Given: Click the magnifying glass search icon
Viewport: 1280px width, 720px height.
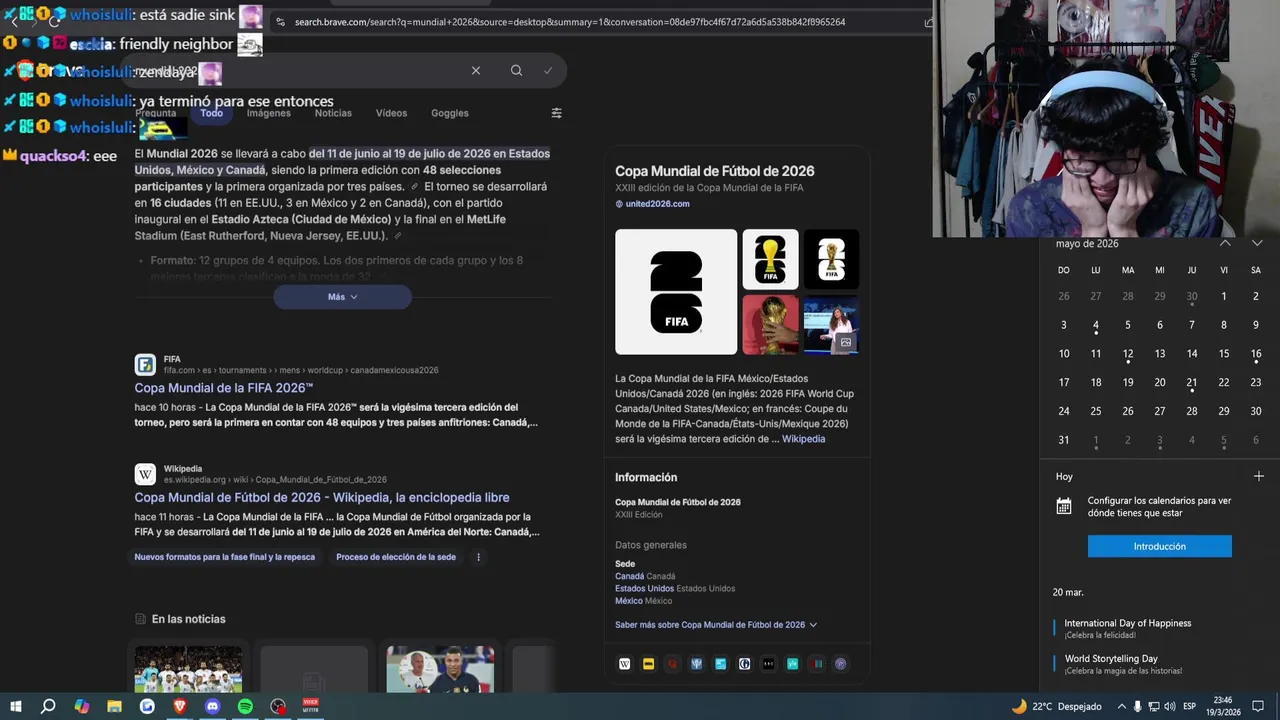Looking at the screenshot, I should 516,70.
